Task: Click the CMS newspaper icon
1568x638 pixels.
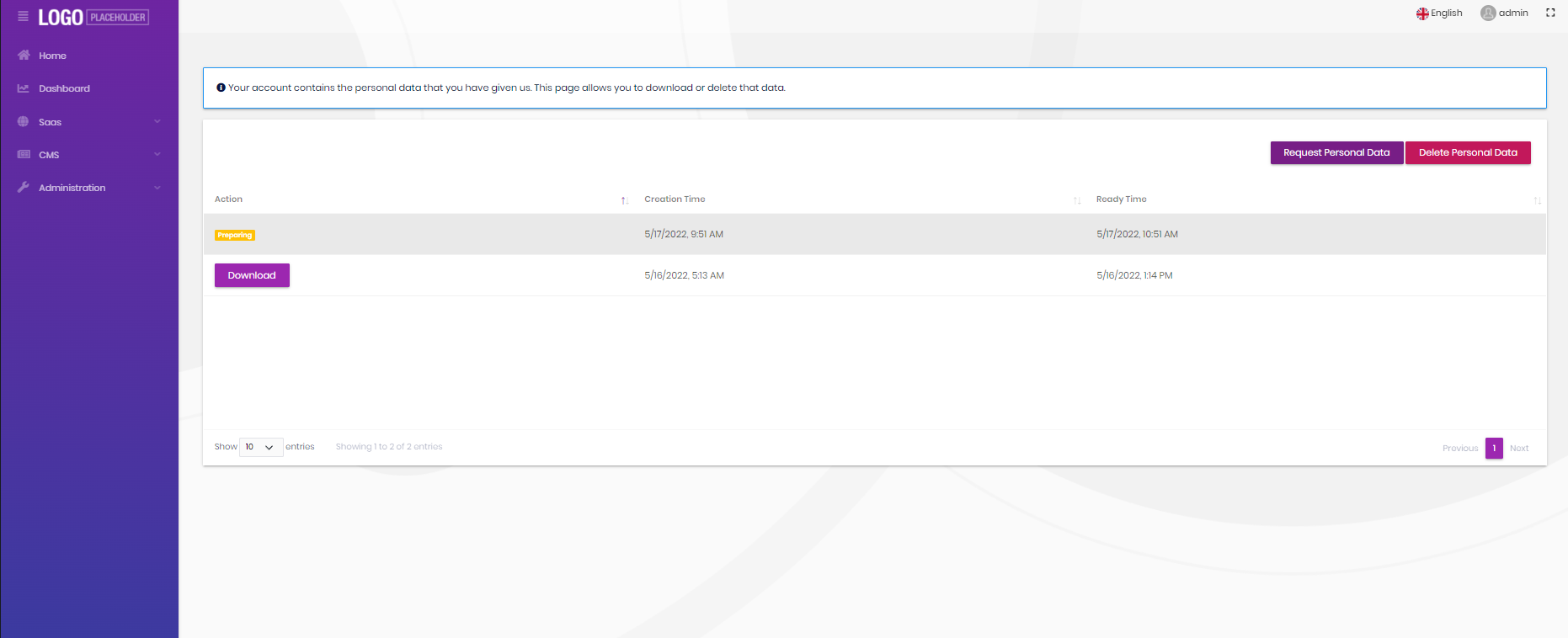Action: [x=24, y=155]
